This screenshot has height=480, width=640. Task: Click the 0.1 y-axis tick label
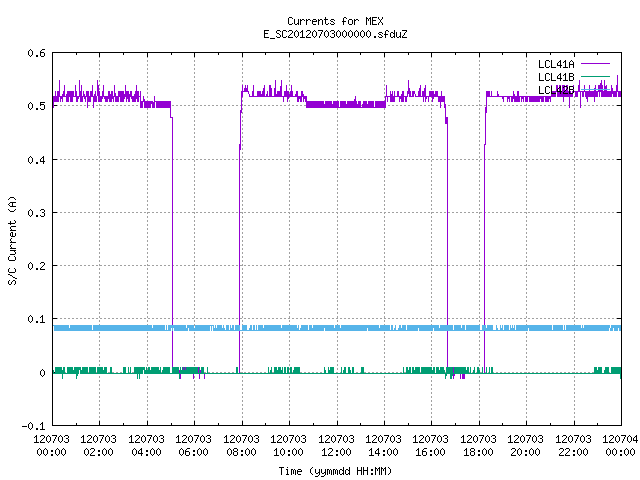click(36, 319)
